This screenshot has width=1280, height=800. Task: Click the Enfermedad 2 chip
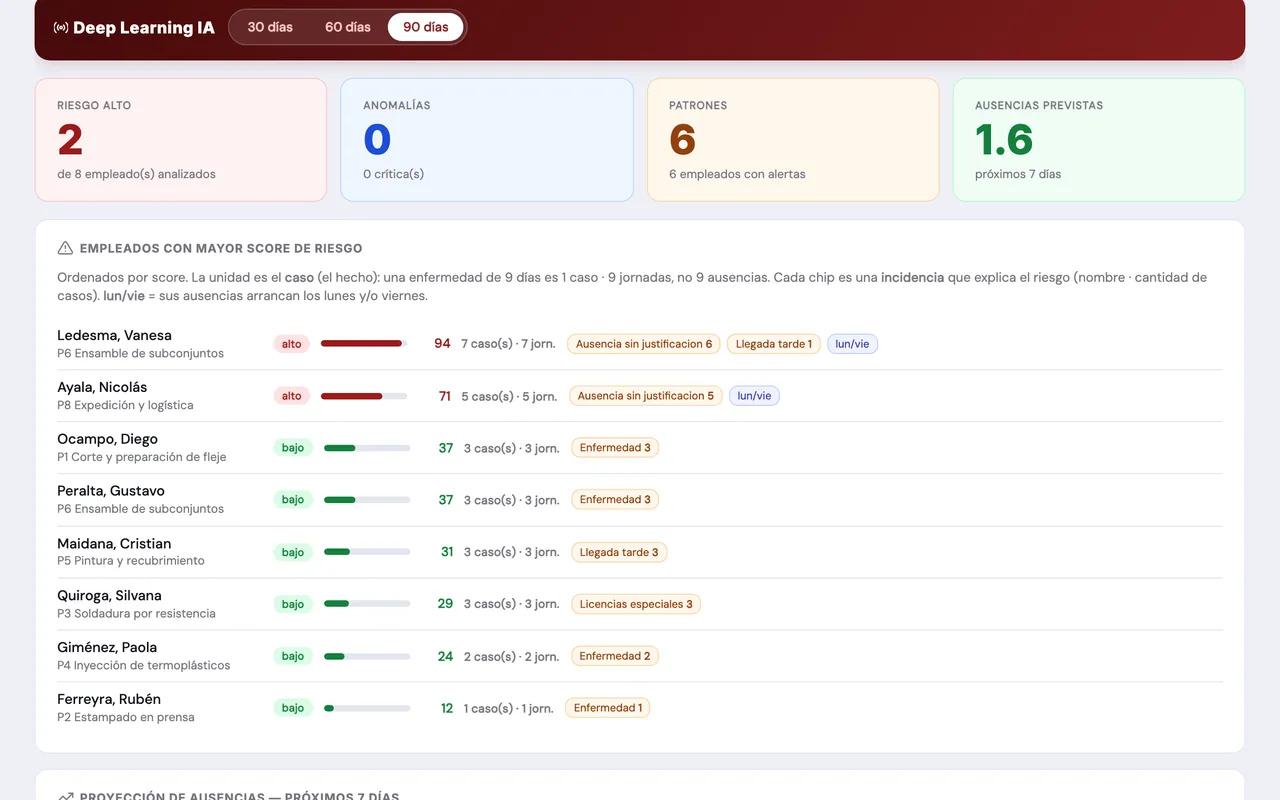pos(615,656)
